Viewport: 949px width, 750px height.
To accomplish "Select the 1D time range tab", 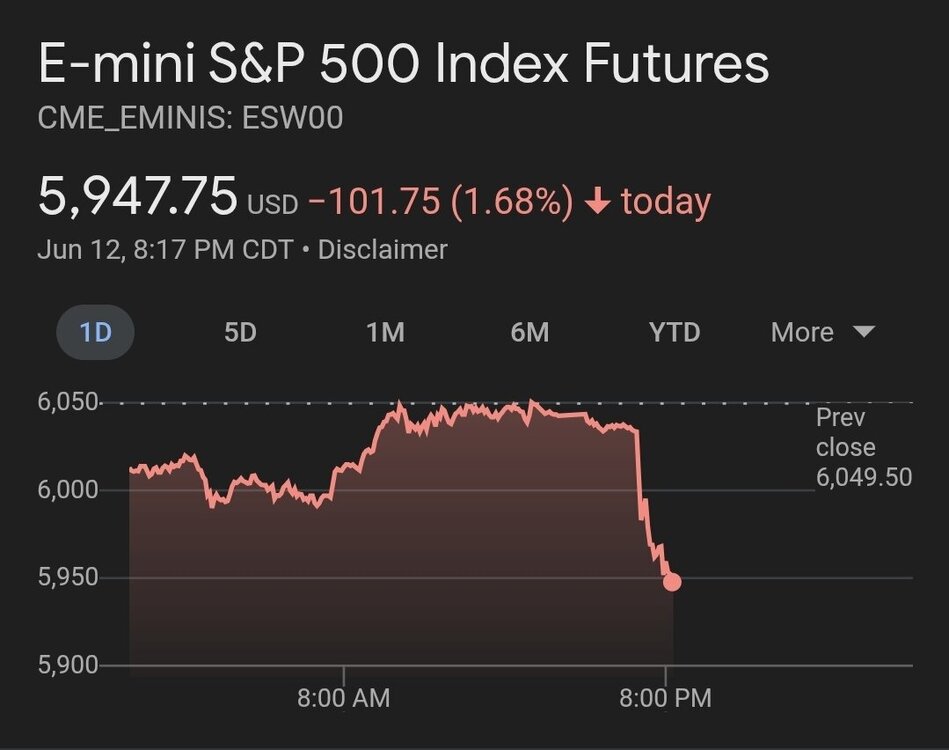I will (96, 332).
